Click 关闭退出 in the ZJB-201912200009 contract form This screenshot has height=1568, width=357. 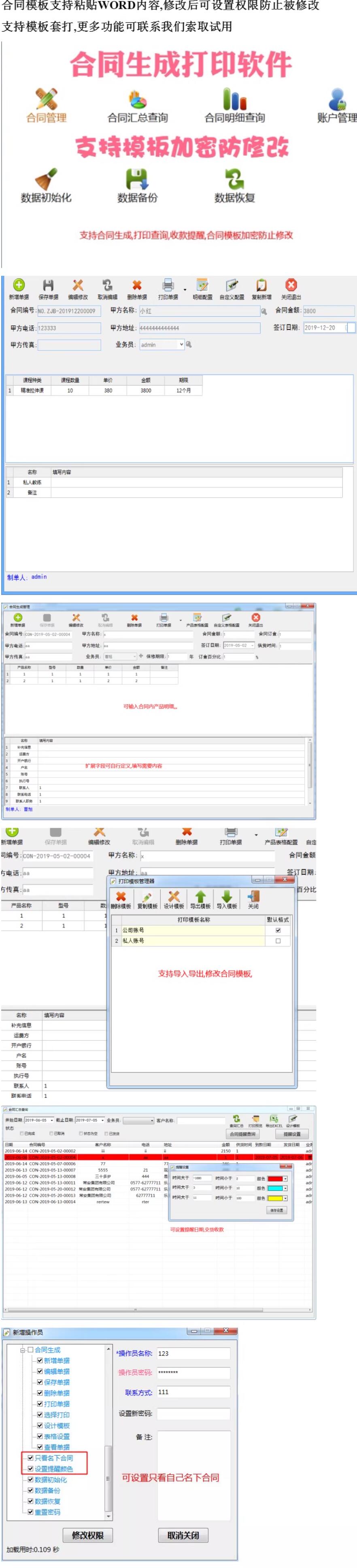point(291,289)
